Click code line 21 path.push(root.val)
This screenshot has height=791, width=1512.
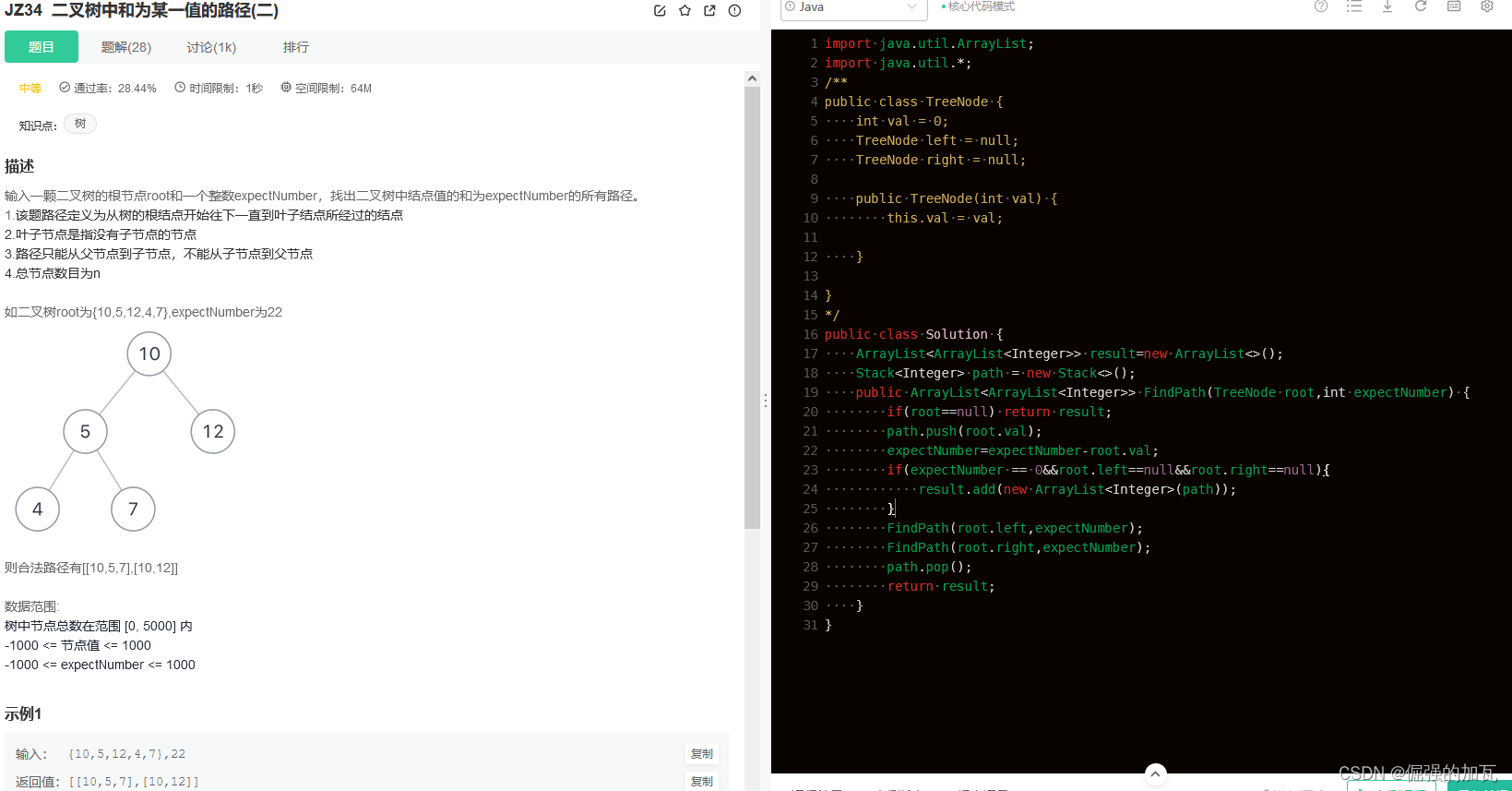tap(964, 431)
